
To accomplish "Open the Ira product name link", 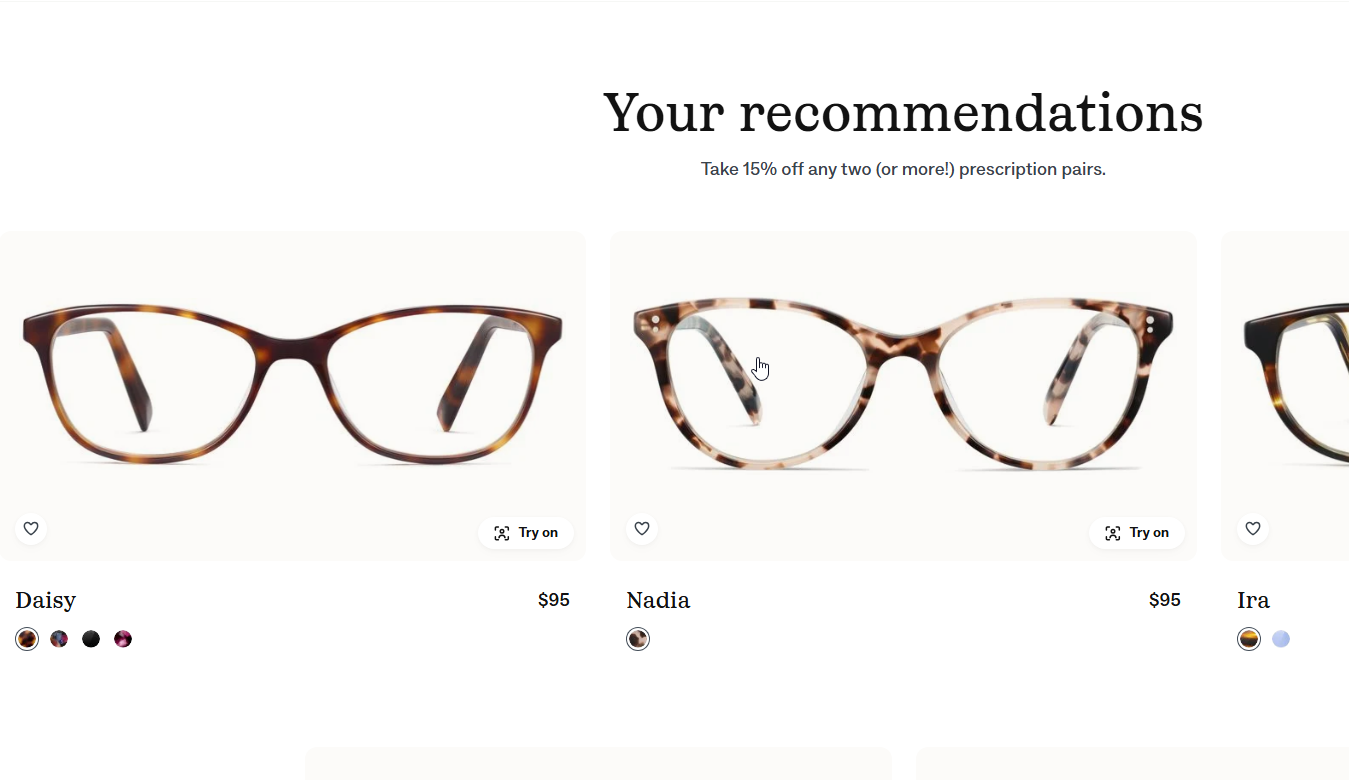I will tap(1253, 600).
